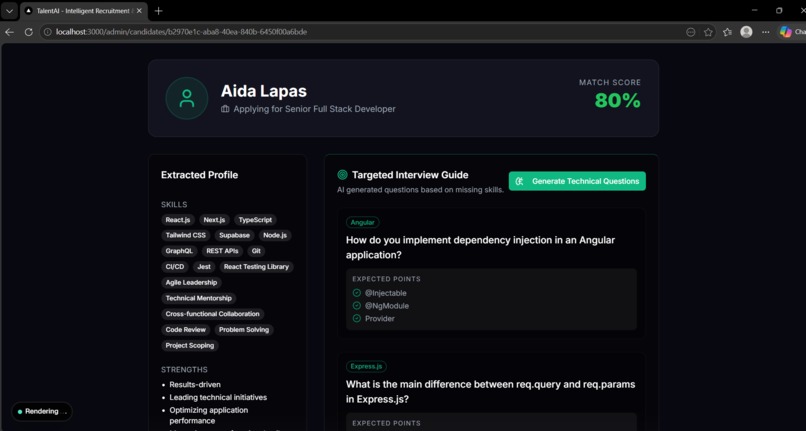
Task: Select the TypeScript skill tag
Action: 255,220
